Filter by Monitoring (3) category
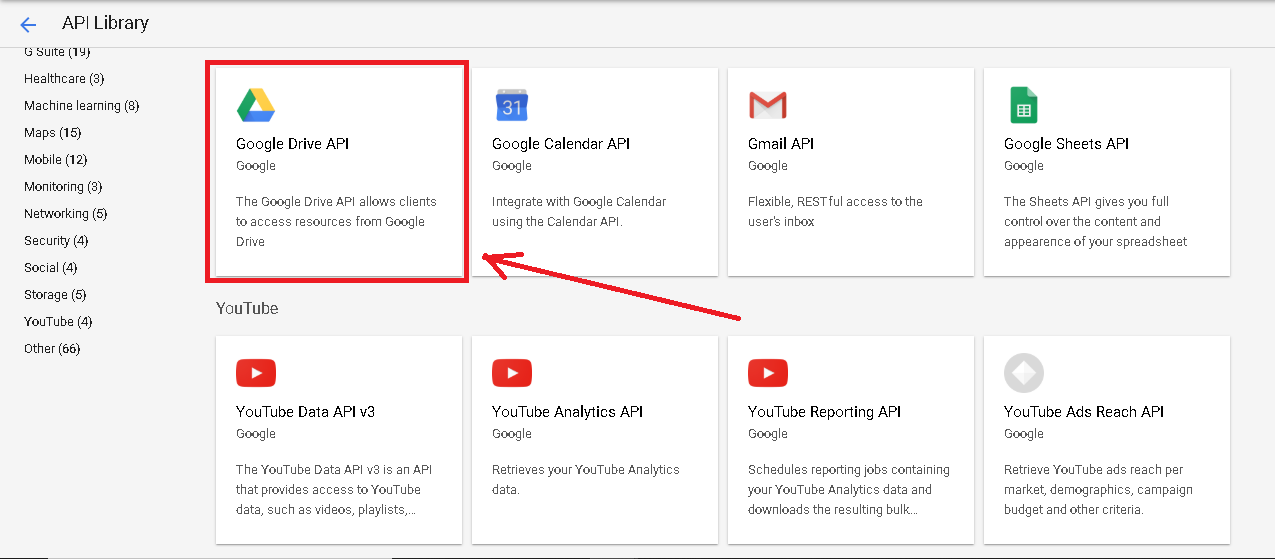The width and height of the screenshot is (1275, 559). pyautogui.click(x=63, y=187)
